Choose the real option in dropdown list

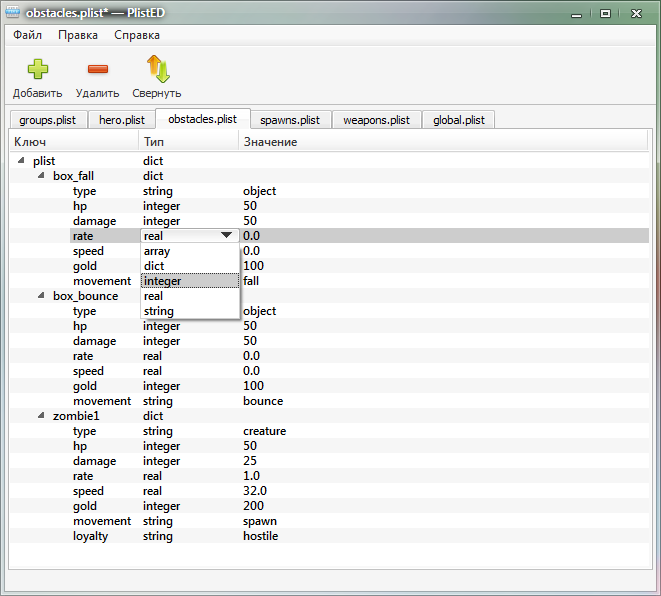[x=190, y=296]
